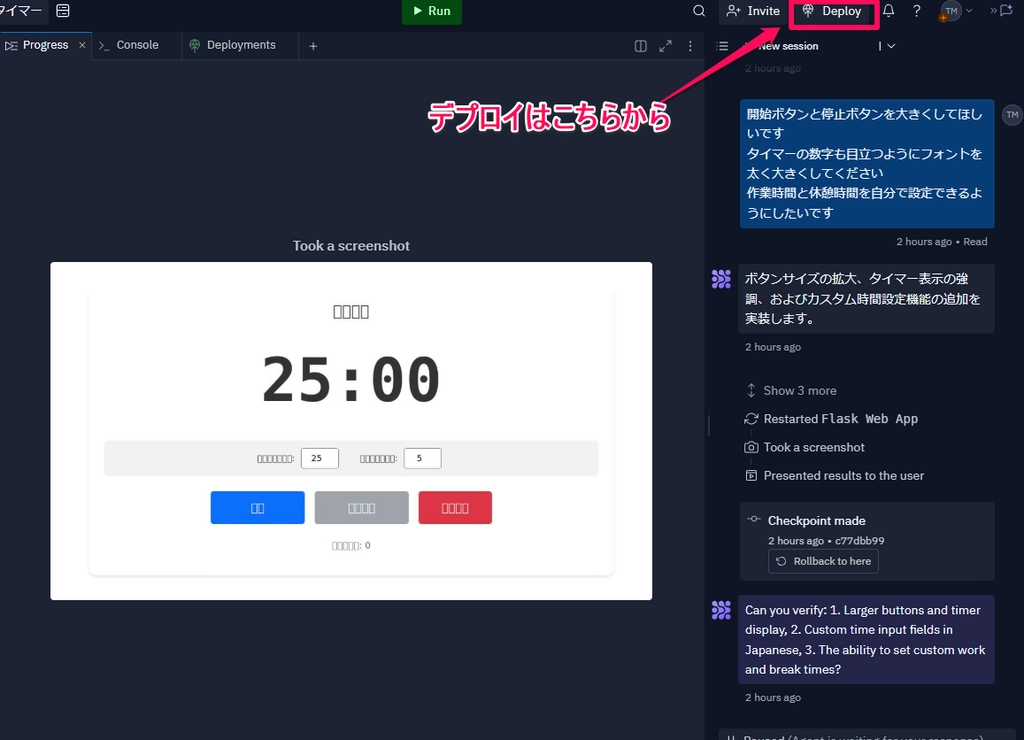Expand the TM user avatar menu
Viewport: 1024px width, 740px height.
pyautogui.click(x=955, y=11)
